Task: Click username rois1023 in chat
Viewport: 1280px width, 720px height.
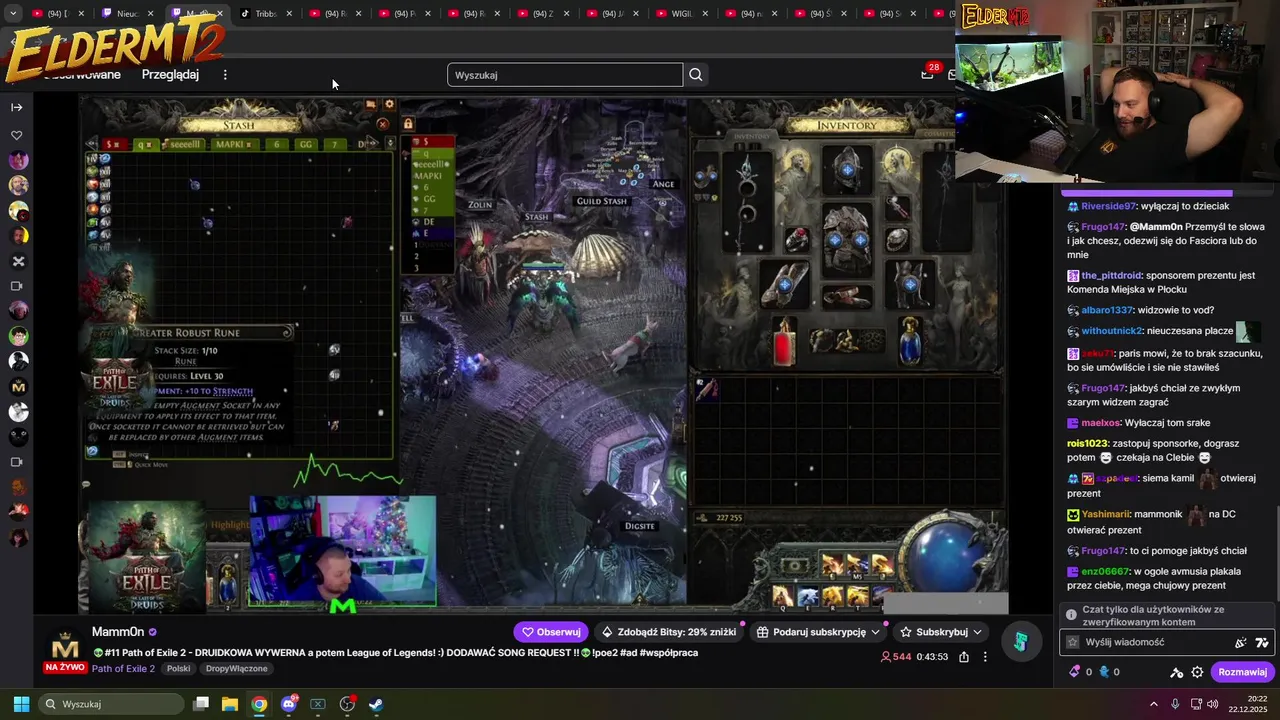Action: (x=1087, y=443)
